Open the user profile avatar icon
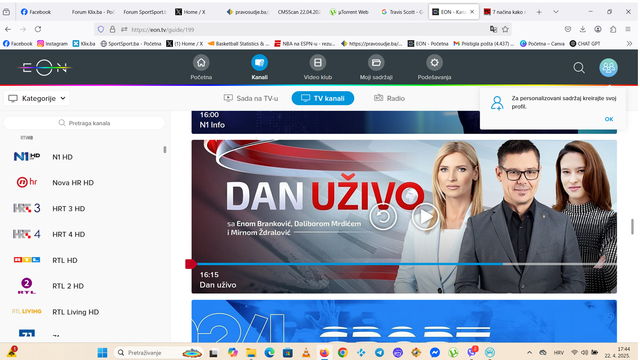The height and width of the screenshot is (360, 640). coord(608,68)
